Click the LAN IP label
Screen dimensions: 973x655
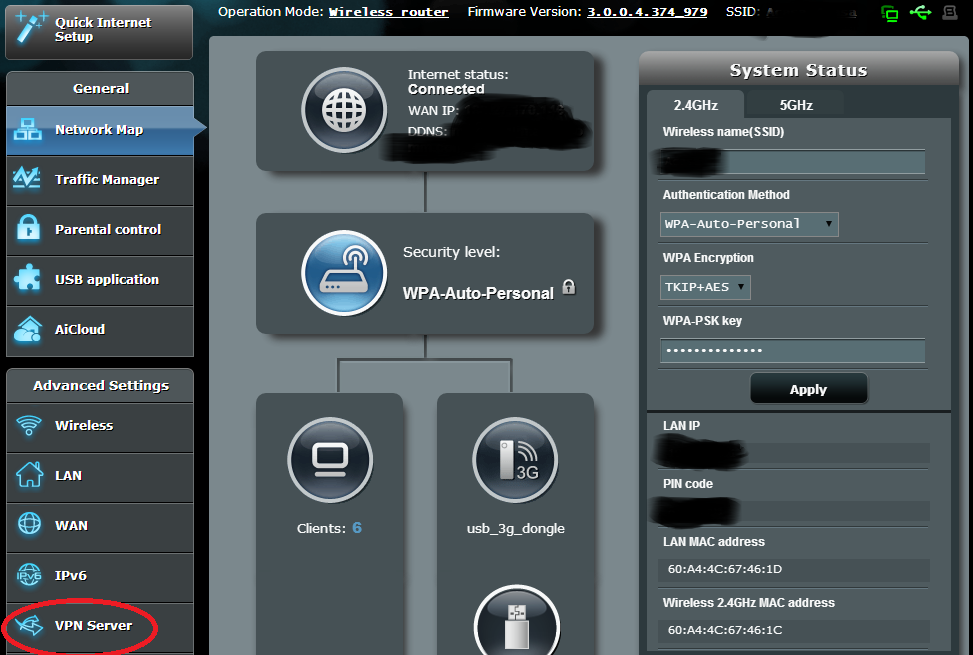coord(681,426)
